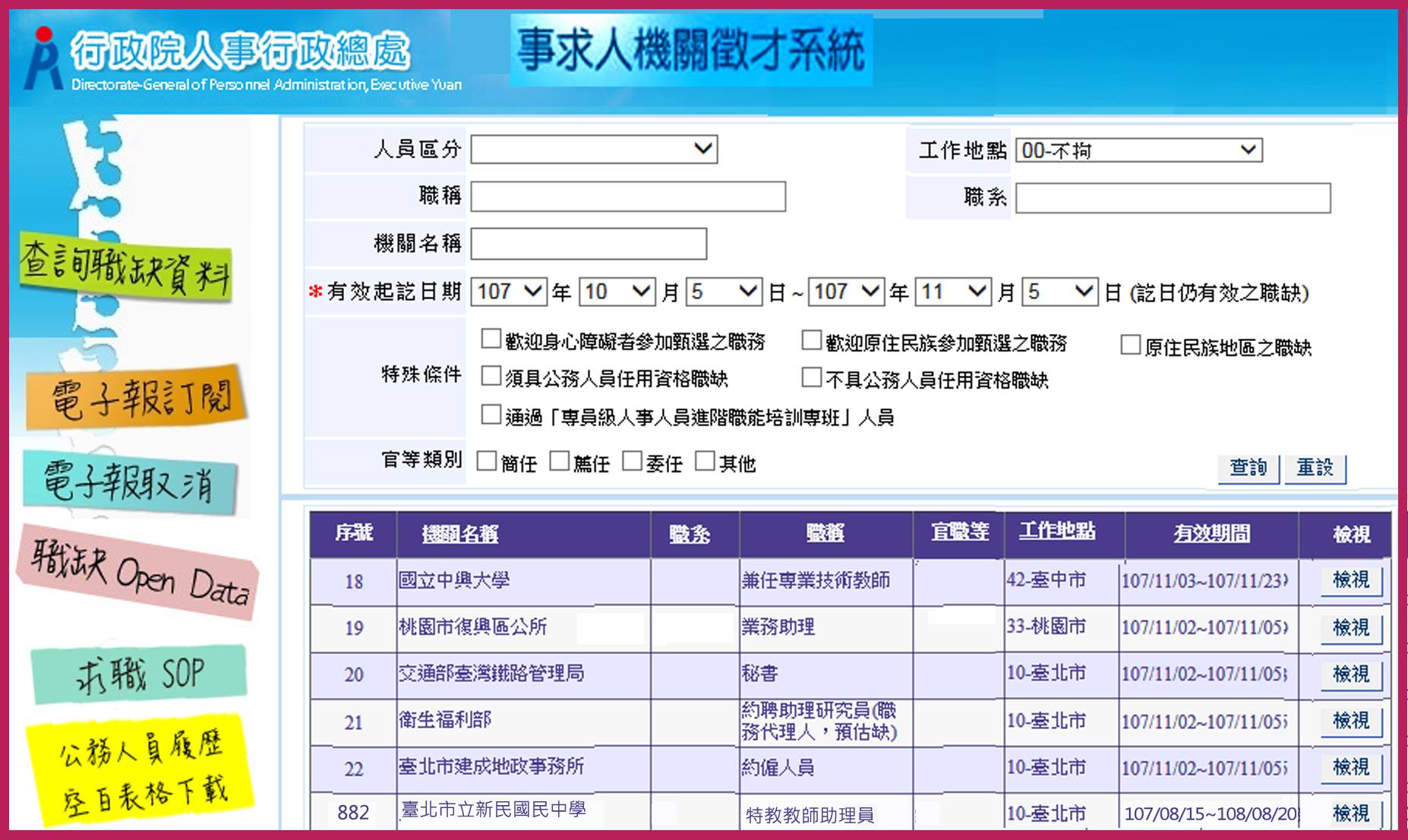Select 業務助理 job title cell
Screen dimensions: 1408x840
[826, 628]
